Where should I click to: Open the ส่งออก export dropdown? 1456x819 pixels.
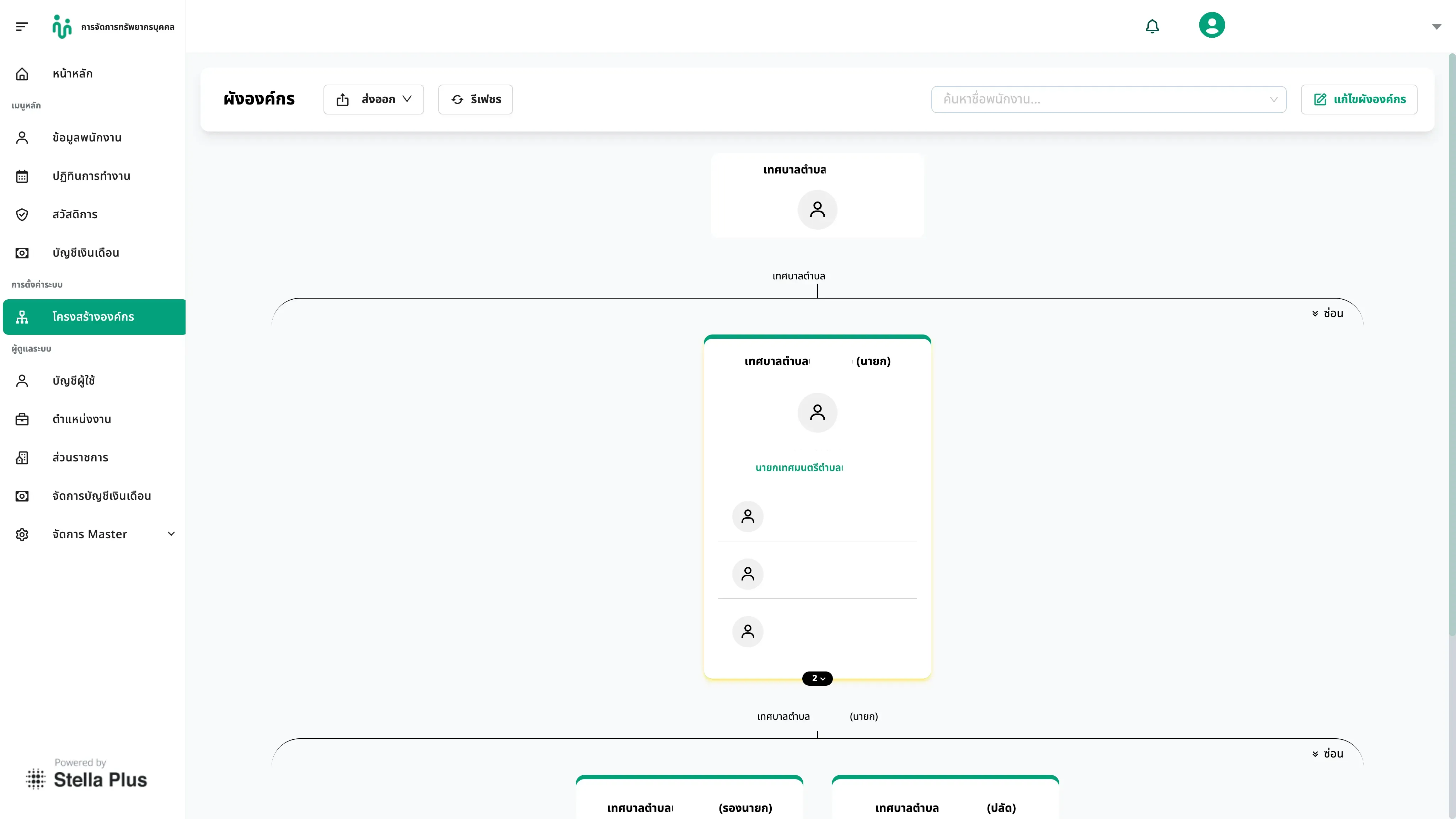(x=374, y=100)
